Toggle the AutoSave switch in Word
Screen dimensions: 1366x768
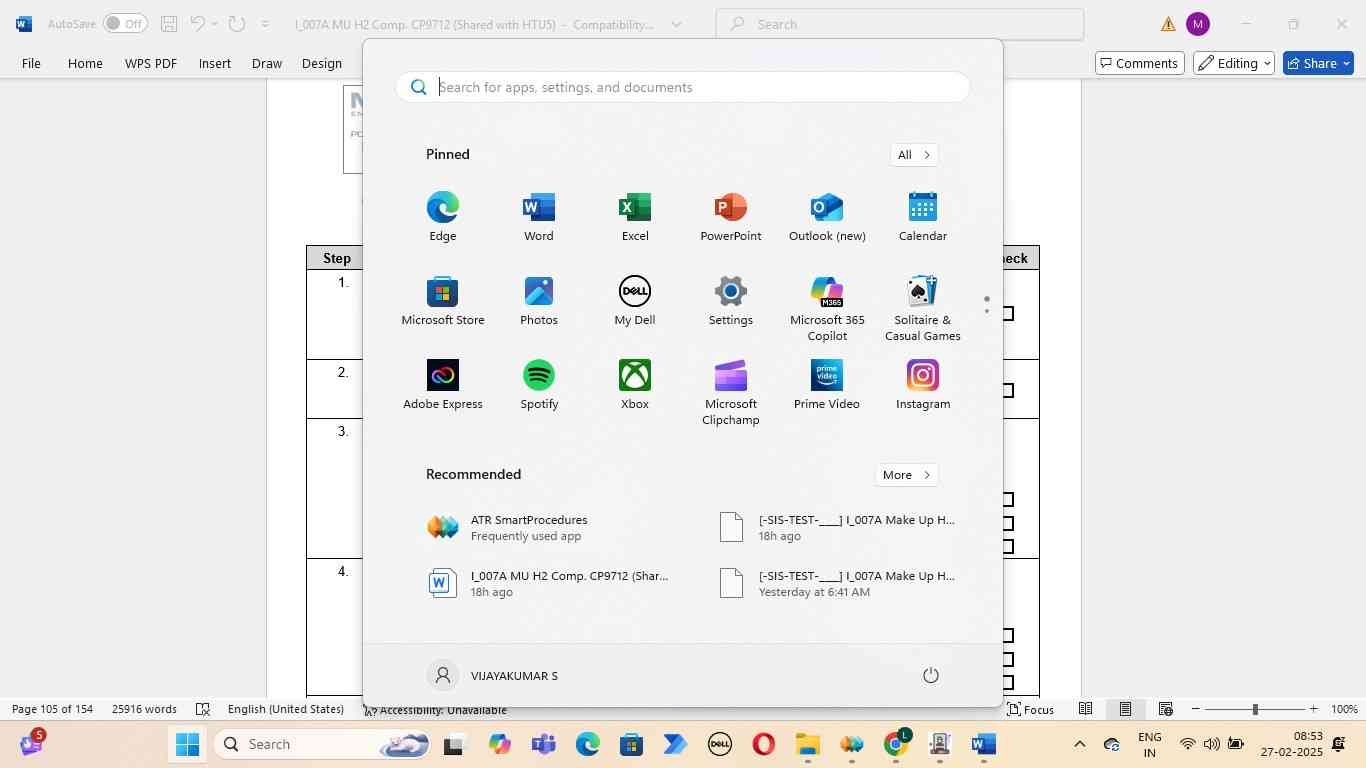click(125, 24)
